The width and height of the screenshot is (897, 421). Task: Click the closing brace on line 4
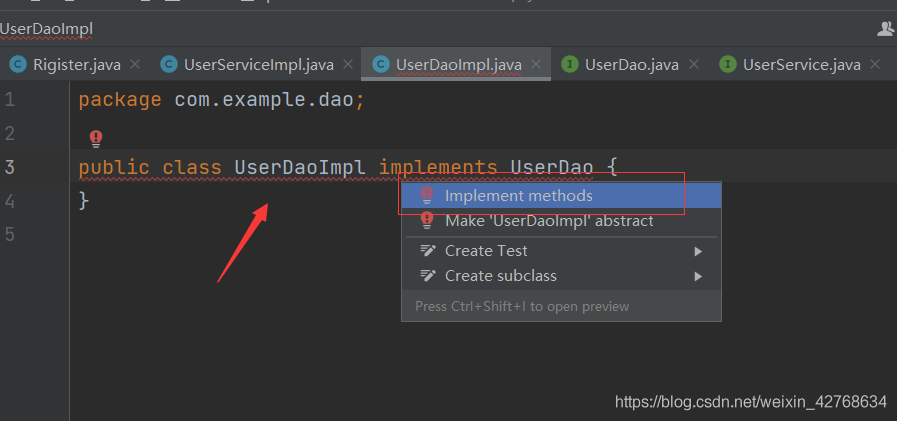[x=84, y=201]
